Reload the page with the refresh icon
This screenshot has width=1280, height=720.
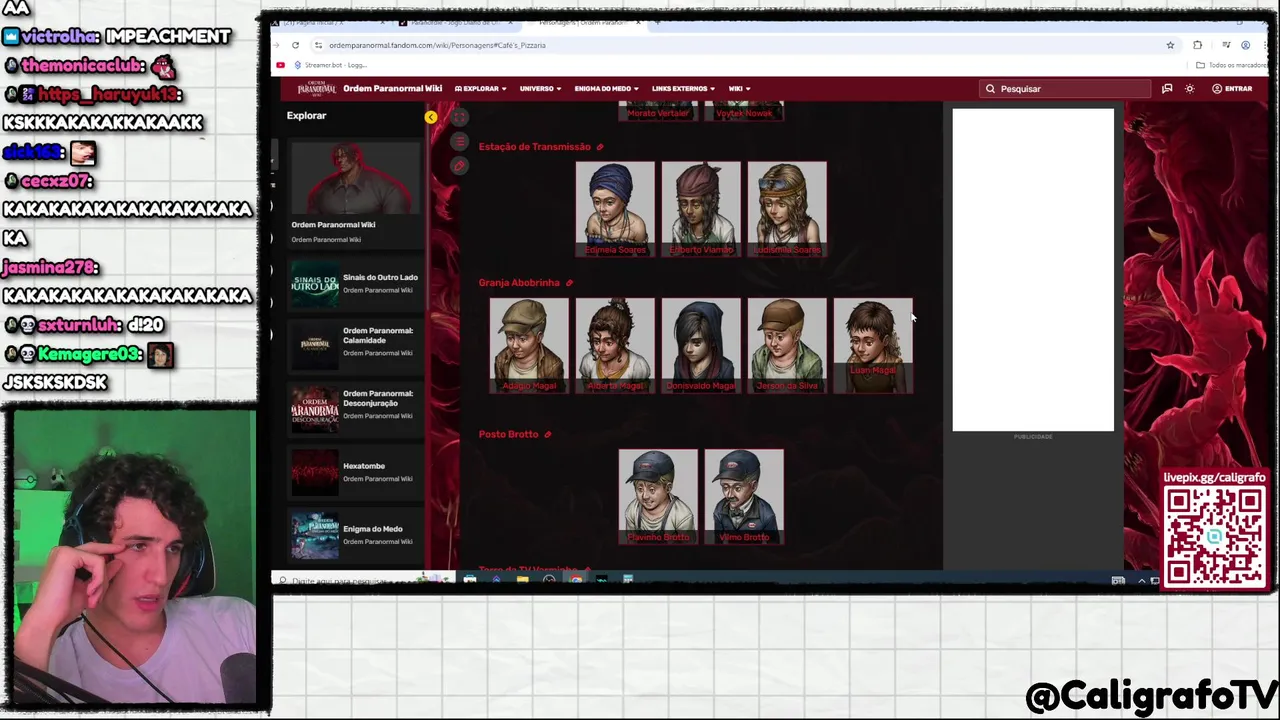[x=295, y=45]
